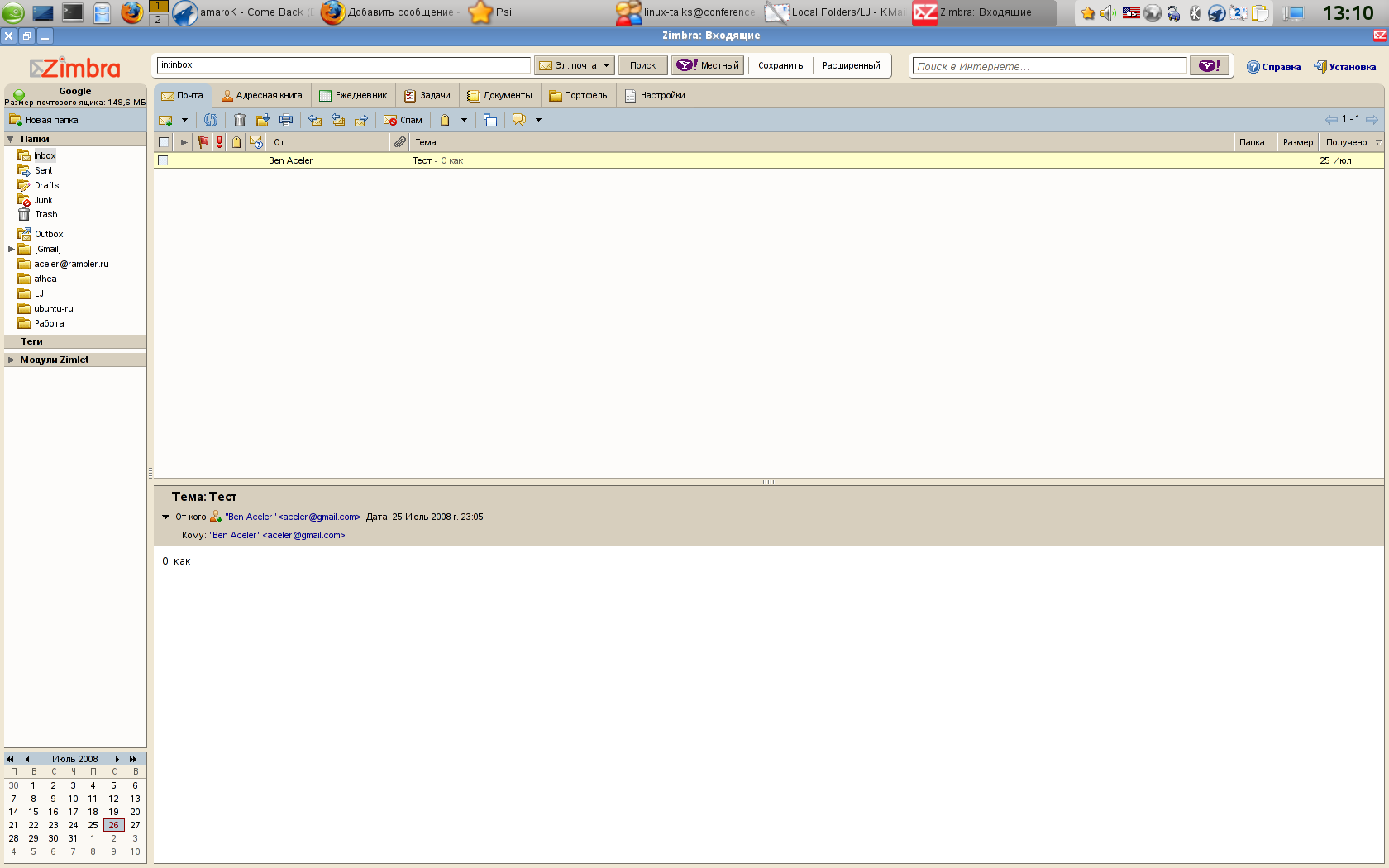1389x868 pixels.
Task: Tick the checkbox for Ben Aceler message
Action: click(x=163, y=160)
